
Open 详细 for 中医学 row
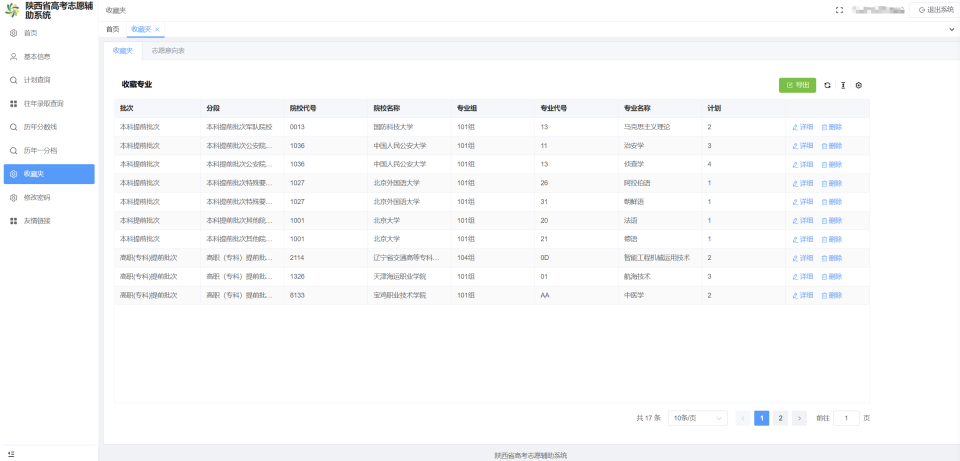(x=803, y=295)
